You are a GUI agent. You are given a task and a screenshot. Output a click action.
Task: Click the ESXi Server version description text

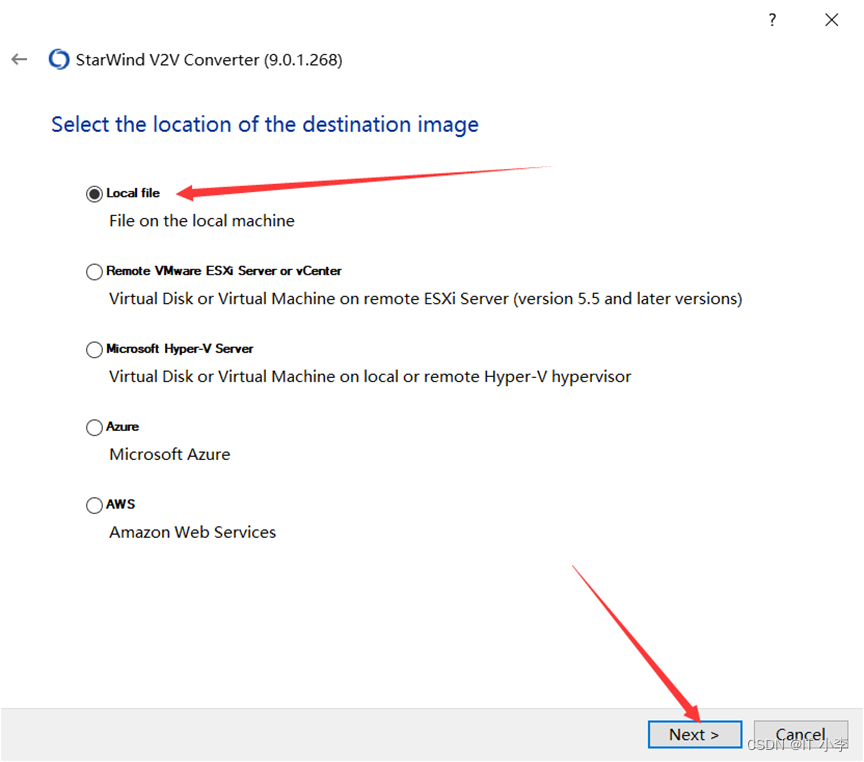pos(425,299)
